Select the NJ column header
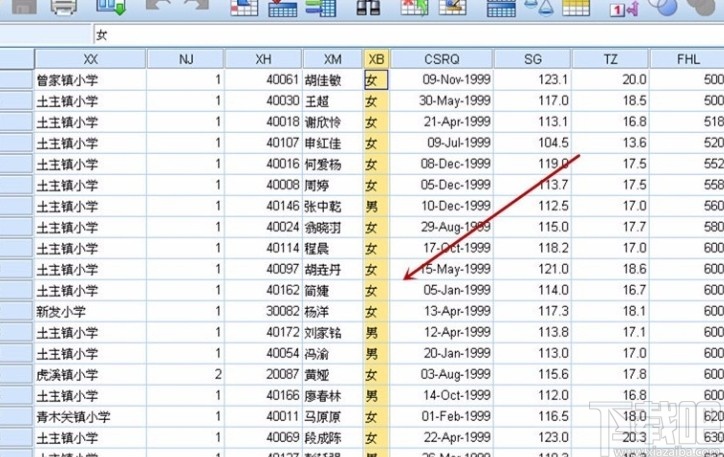 click(186, 59)
